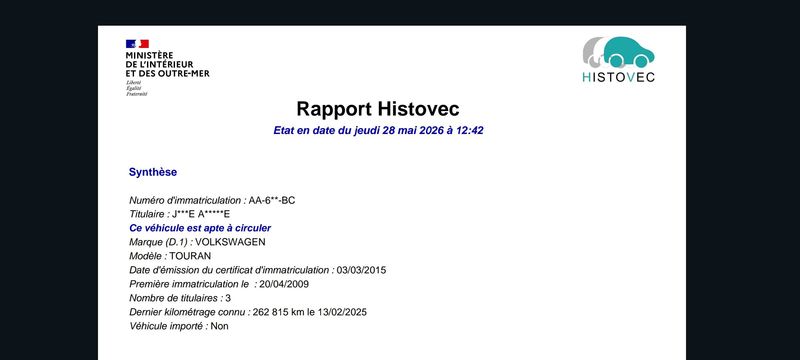Click the Rapport Histovec title
Viewport: 800px width, 360px height.
point(378,109)
